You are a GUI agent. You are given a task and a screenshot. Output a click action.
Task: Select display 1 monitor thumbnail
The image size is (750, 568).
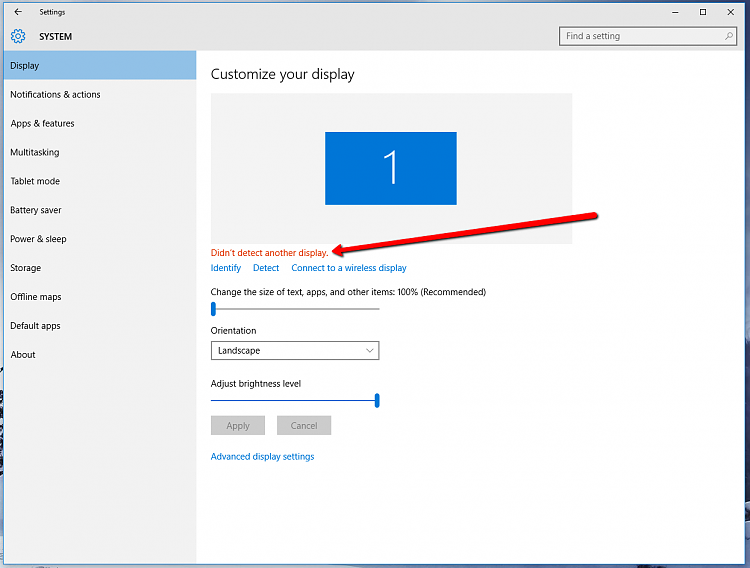(x=391, y=168)
